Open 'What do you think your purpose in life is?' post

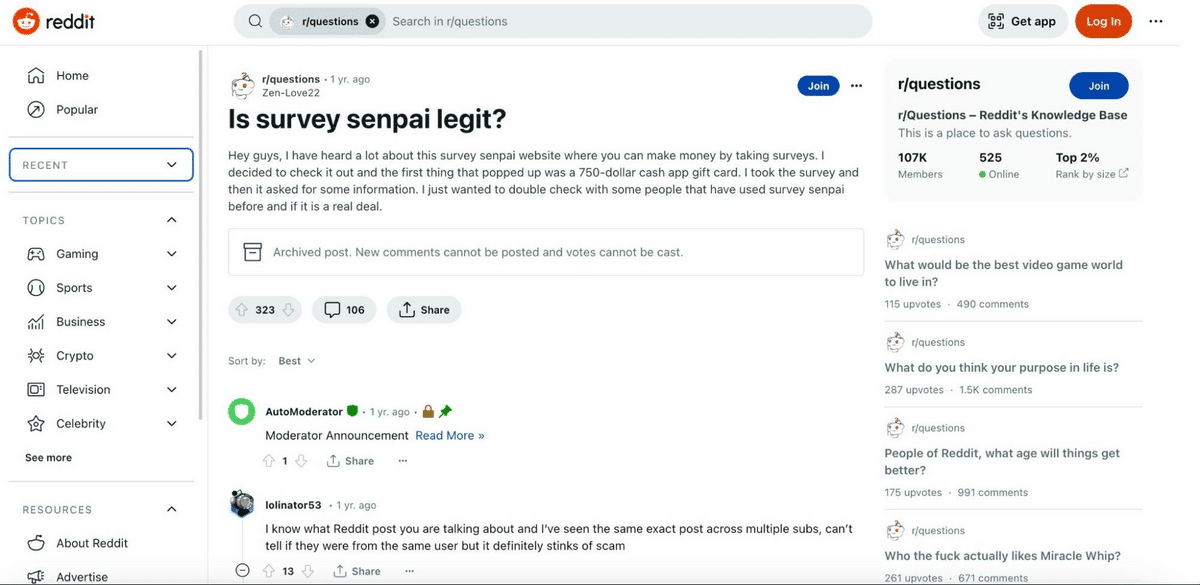tap(1003, 367)
